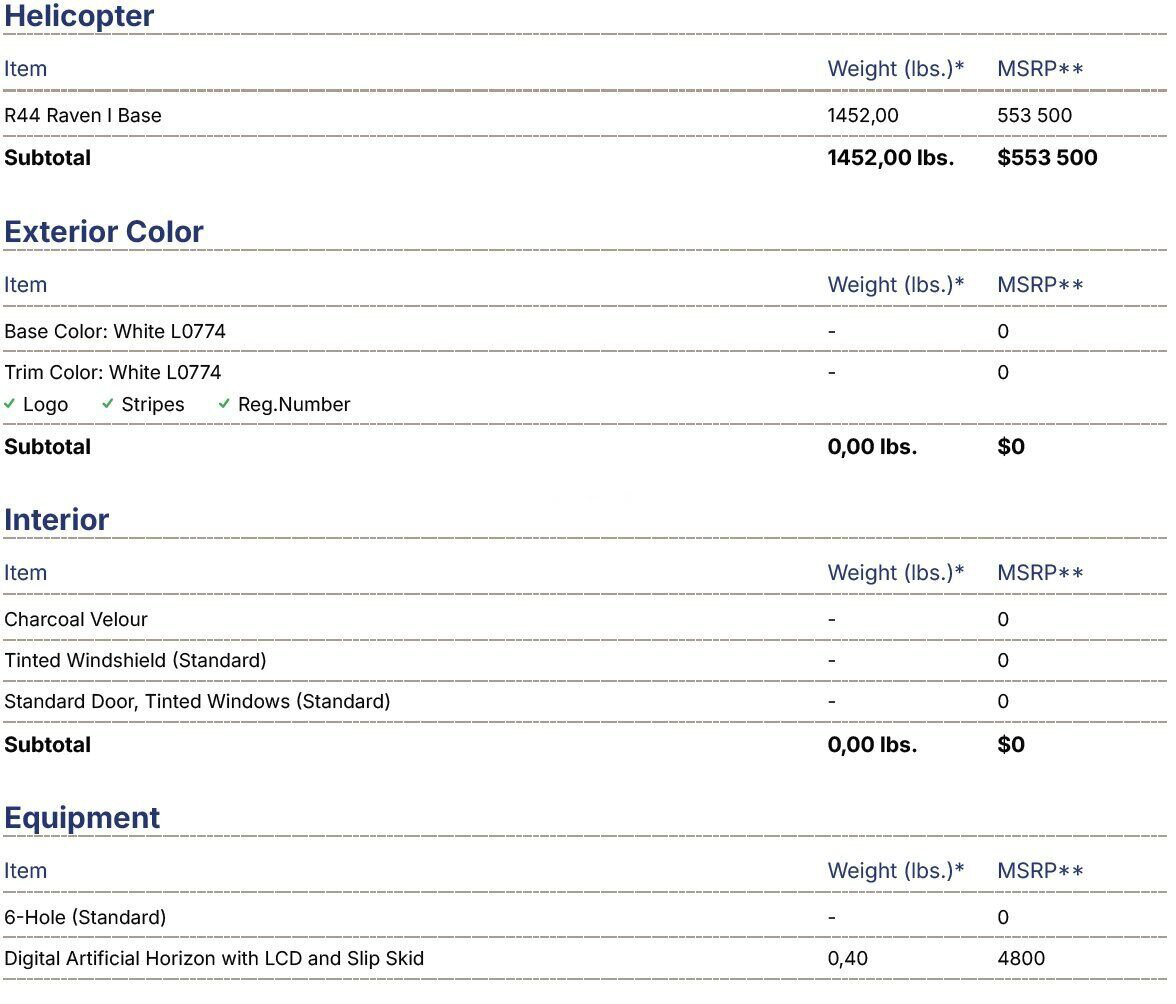Screen dimensions: 1176x1004
Task: Choose the Trim Color: White L0774 entry
Action: coord(113,372)
